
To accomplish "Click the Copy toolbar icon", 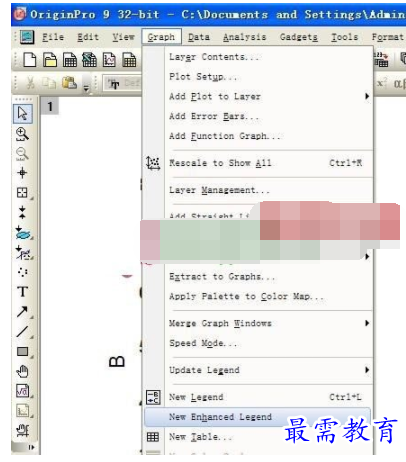I will [49, 83].
